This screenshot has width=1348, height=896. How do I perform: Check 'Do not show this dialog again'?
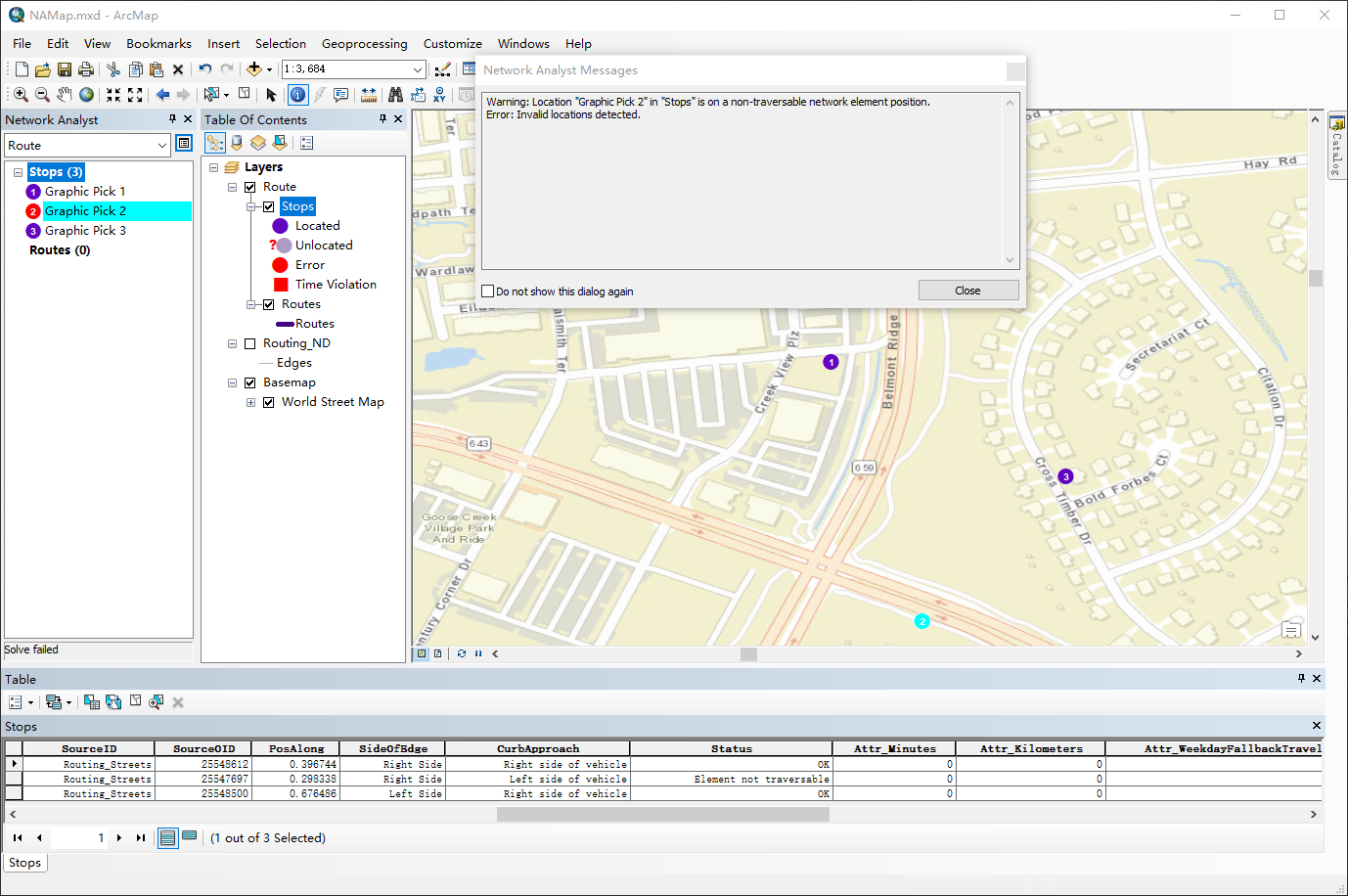(488, 291)
